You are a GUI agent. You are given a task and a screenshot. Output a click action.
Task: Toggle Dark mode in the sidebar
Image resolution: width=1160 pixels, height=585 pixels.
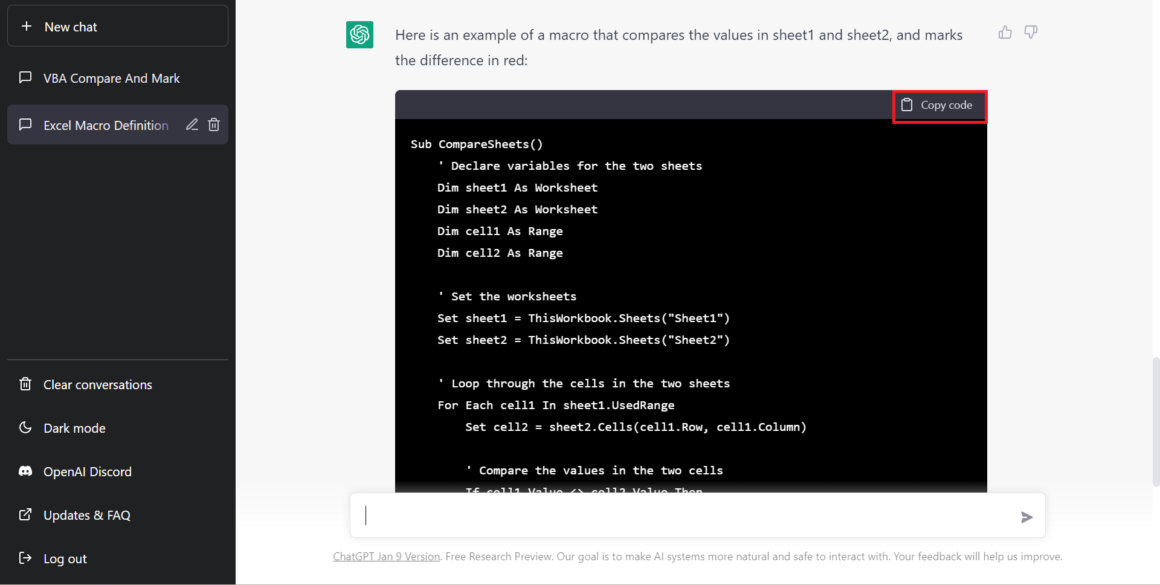pyautogui.click(x=74, y=428)
